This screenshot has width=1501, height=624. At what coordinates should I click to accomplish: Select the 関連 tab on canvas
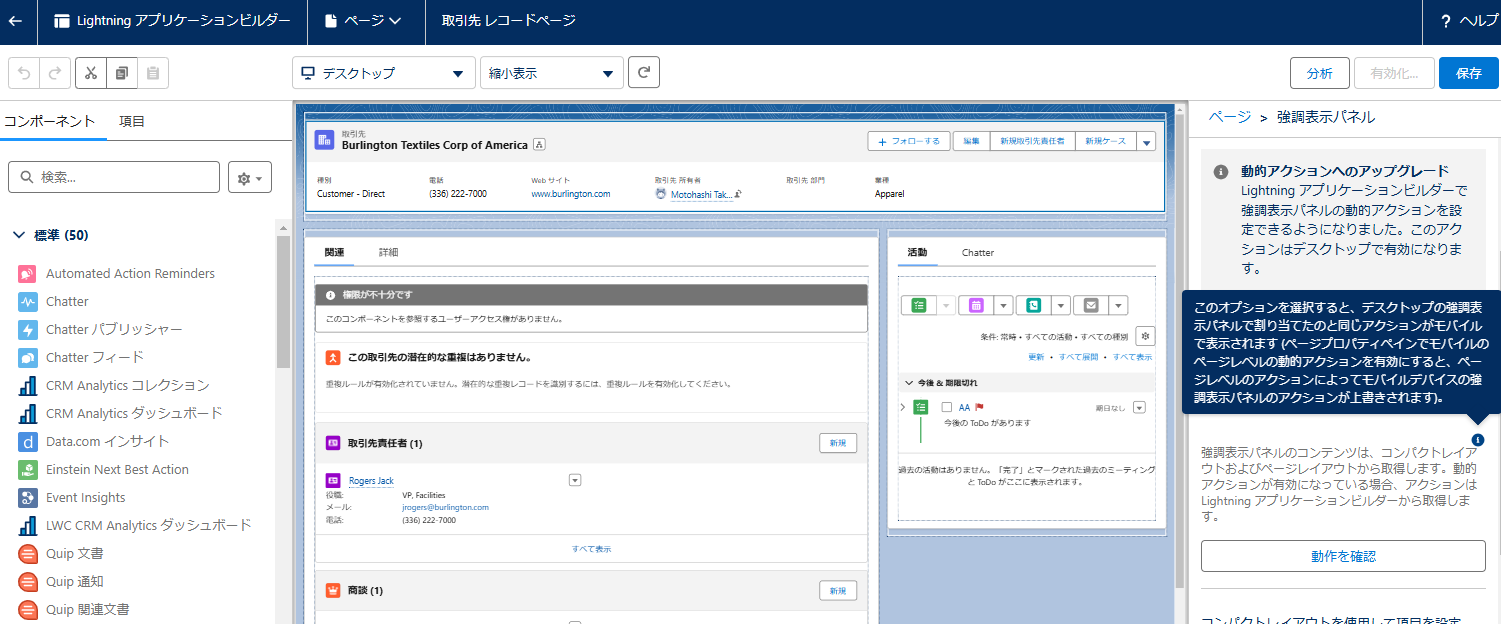pyautogui.click(x=335, y=252)
